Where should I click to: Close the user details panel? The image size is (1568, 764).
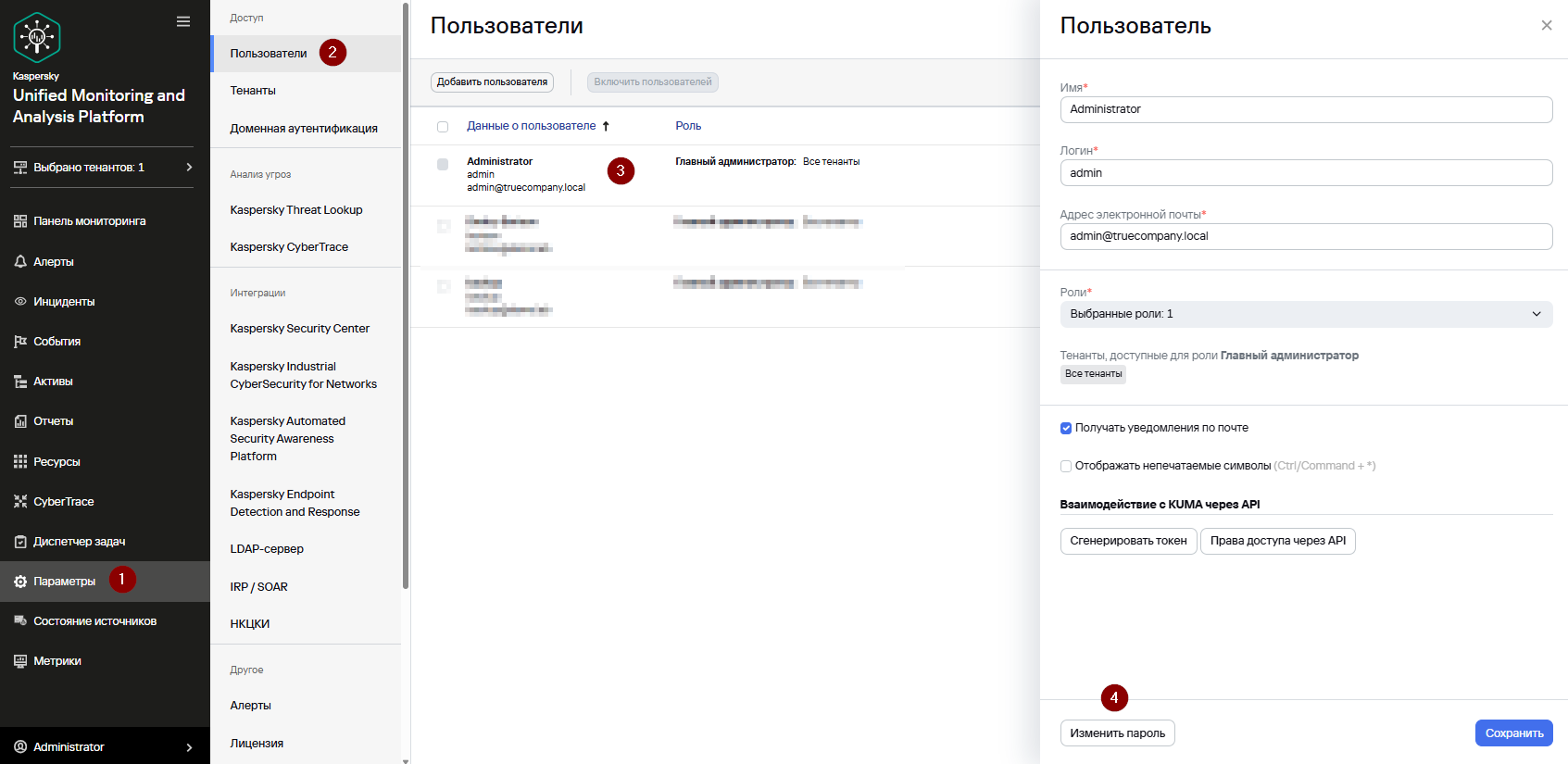pyautogui.click(x=1547, y=25)
